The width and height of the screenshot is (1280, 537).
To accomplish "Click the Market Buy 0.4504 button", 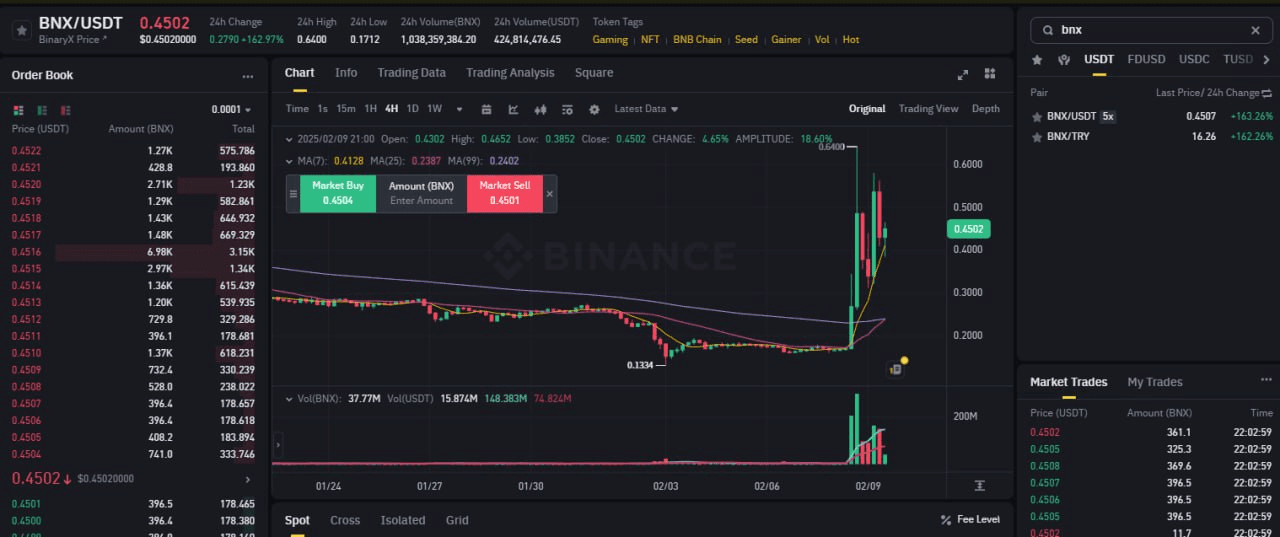I will click(x=338, y=193).
